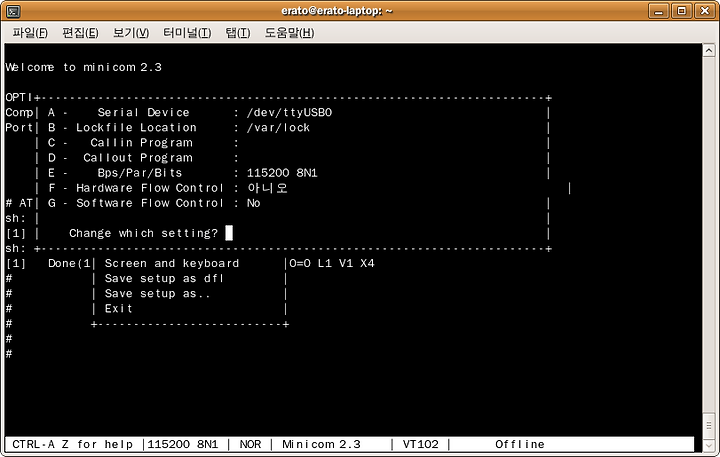
Task: Click the No software flow value
Action: 253,203
